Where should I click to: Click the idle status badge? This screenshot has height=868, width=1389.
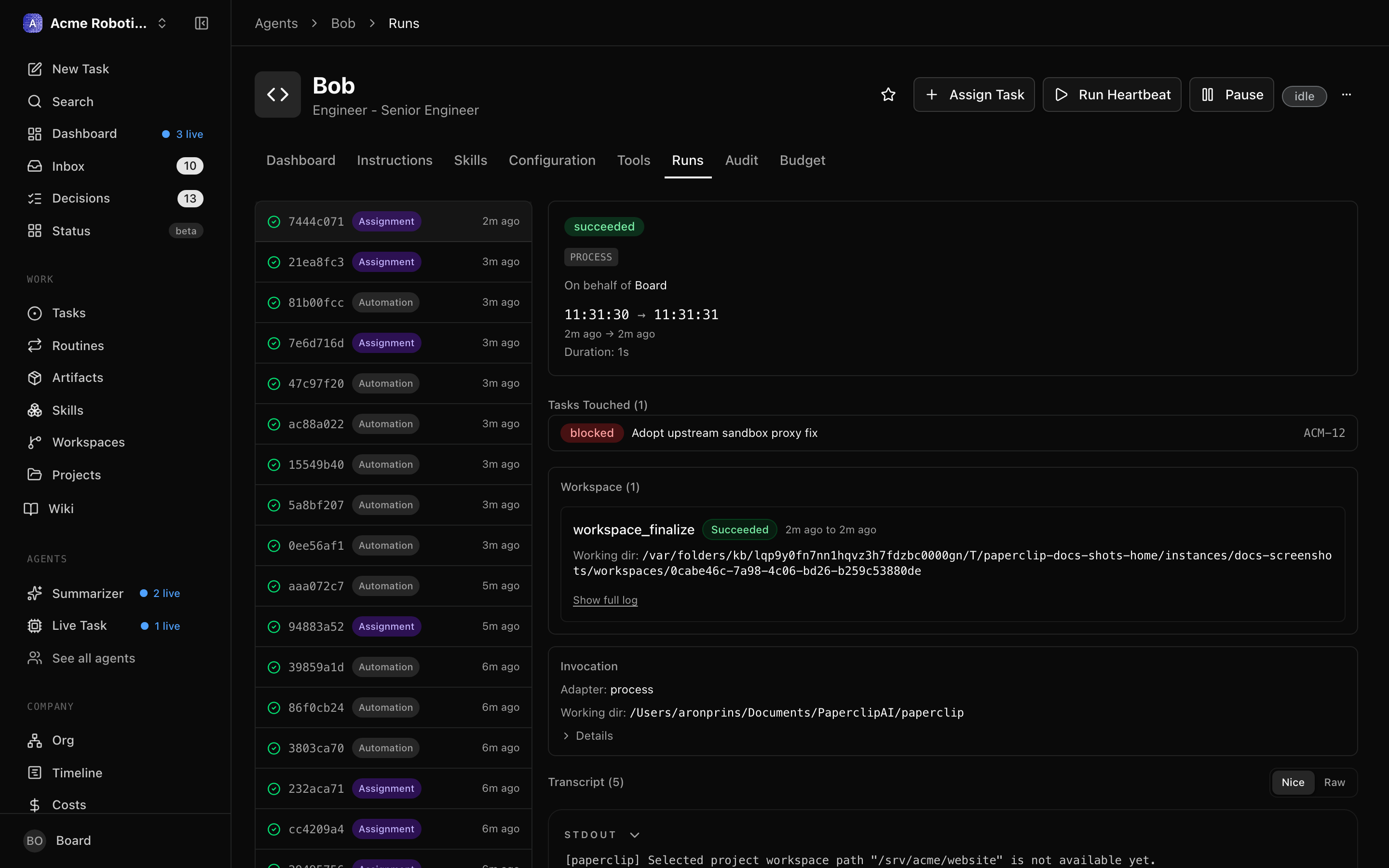1304,96
